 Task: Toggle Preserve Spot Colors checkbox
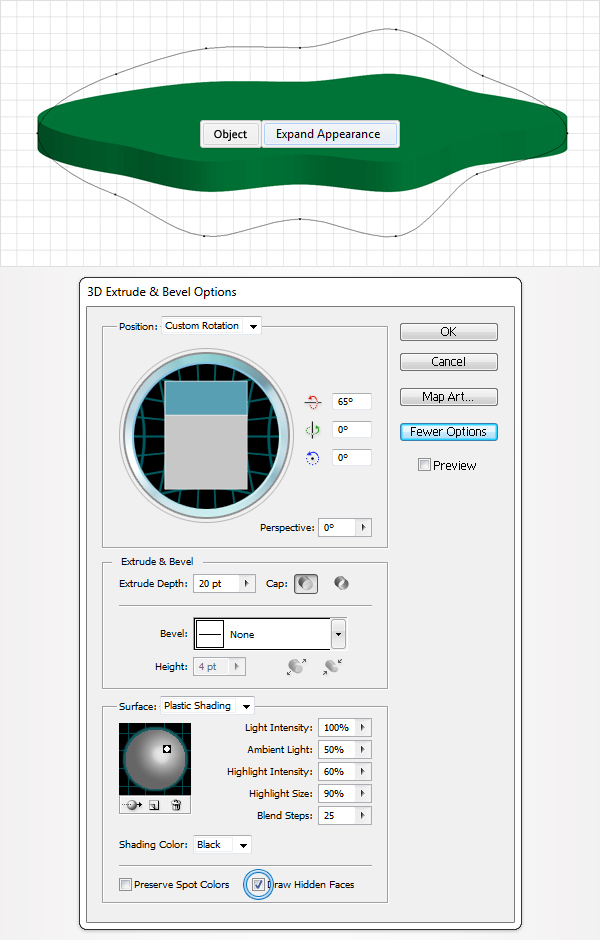pos(125,884)
